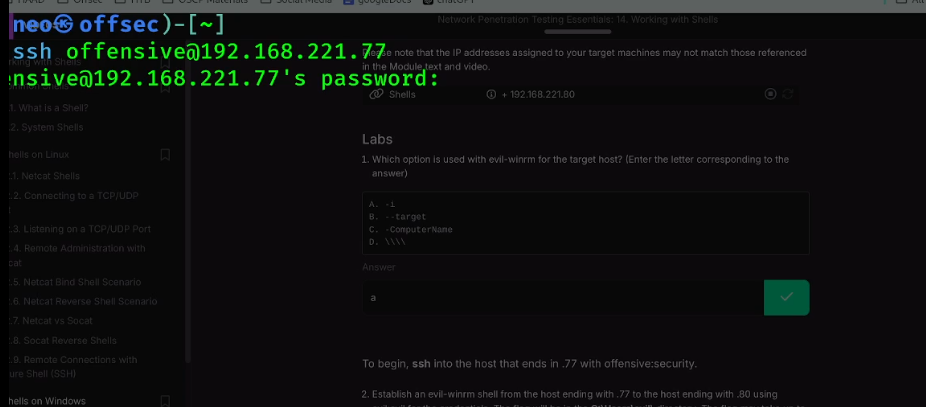Image resolution: width=926 pixels, height=407 pixels.
Task: Bookmark the Shells on Windows section
Action: click(165, 401)
